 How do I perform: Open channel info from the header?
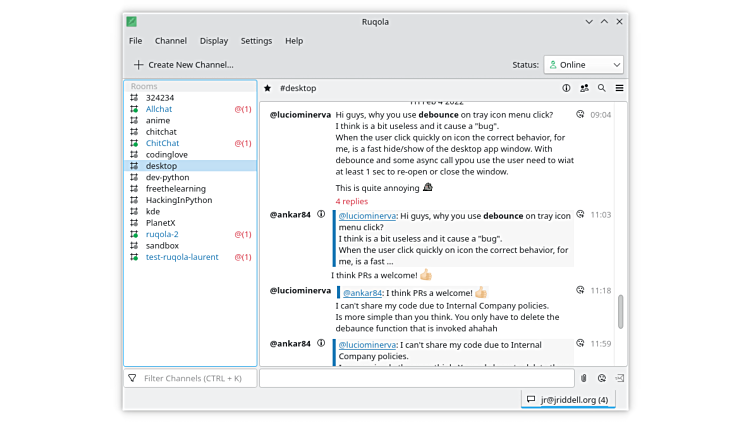566,88
